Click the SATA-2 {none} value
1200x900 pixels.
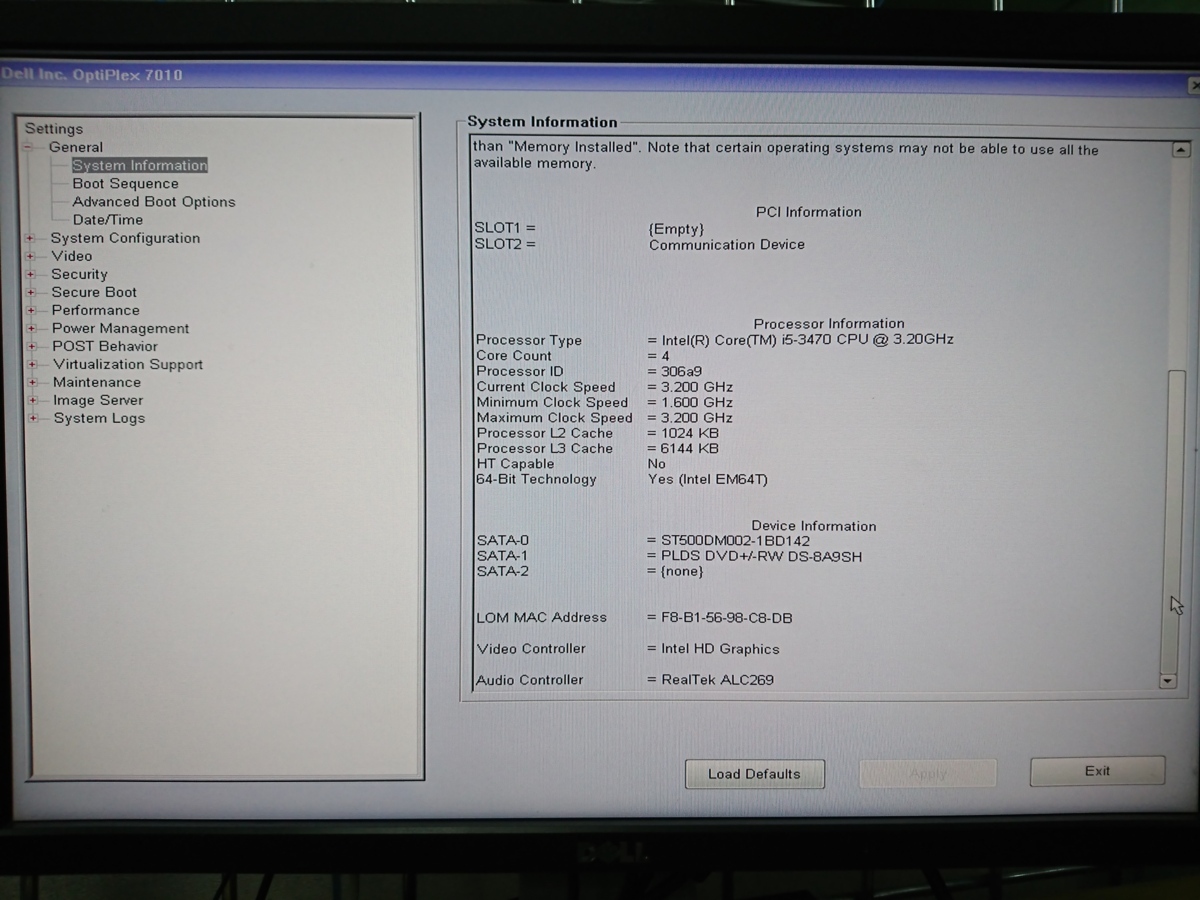(681, 572)
